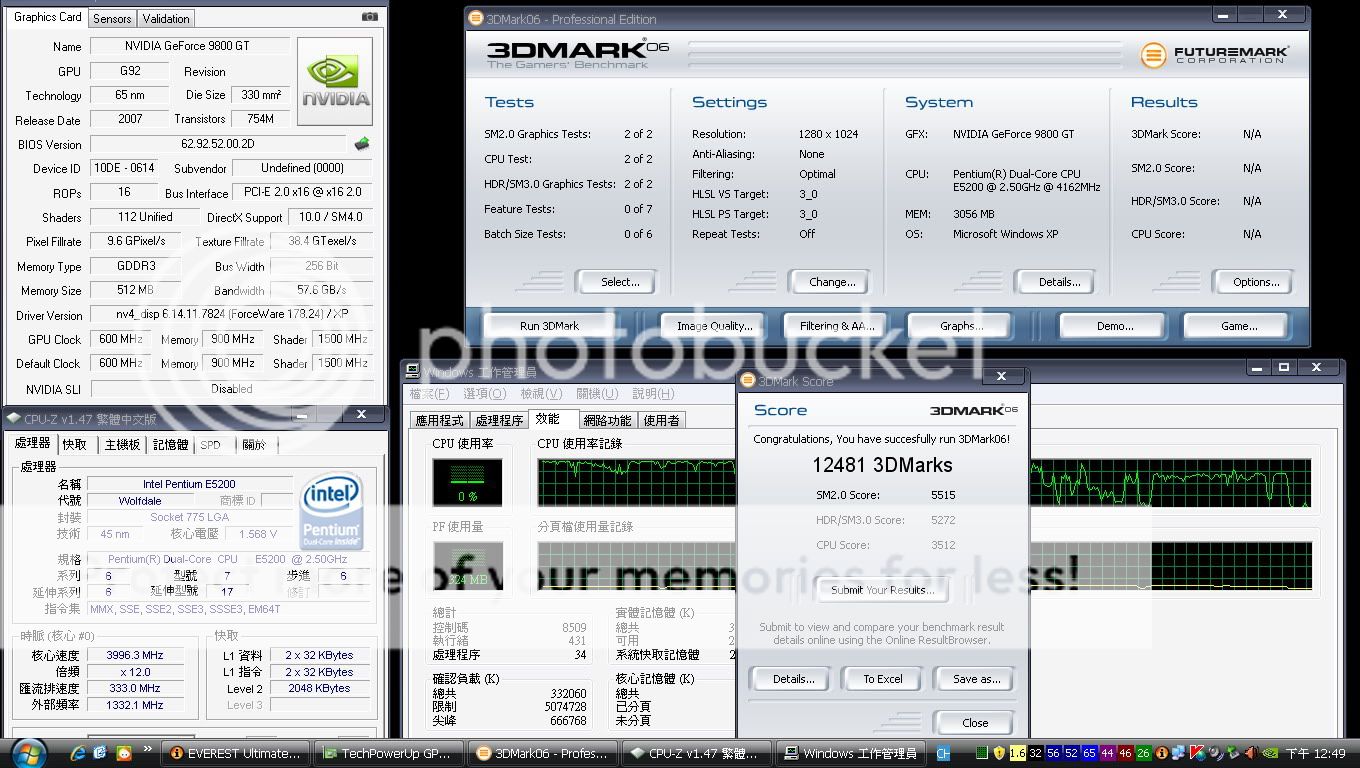
Task: Open the 使用者 tab in Task Manager
Action: click(662, 420)
